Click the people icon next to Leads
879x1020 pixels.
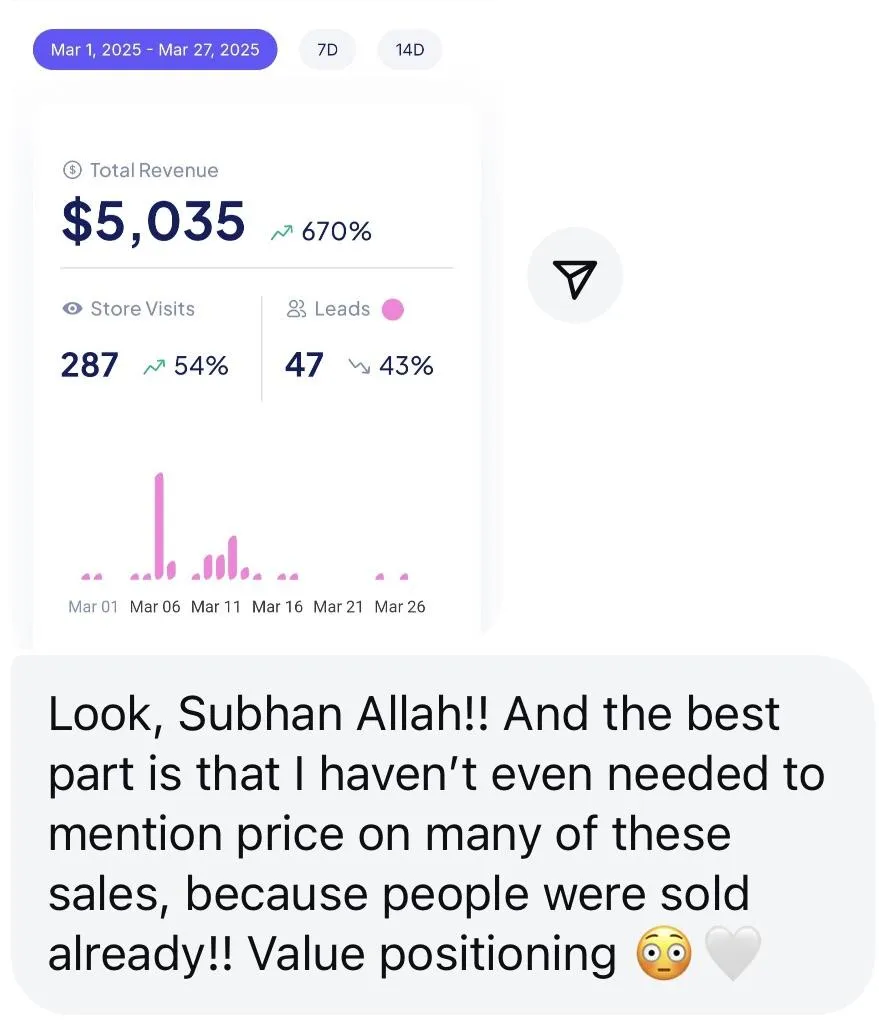(296, 308)
